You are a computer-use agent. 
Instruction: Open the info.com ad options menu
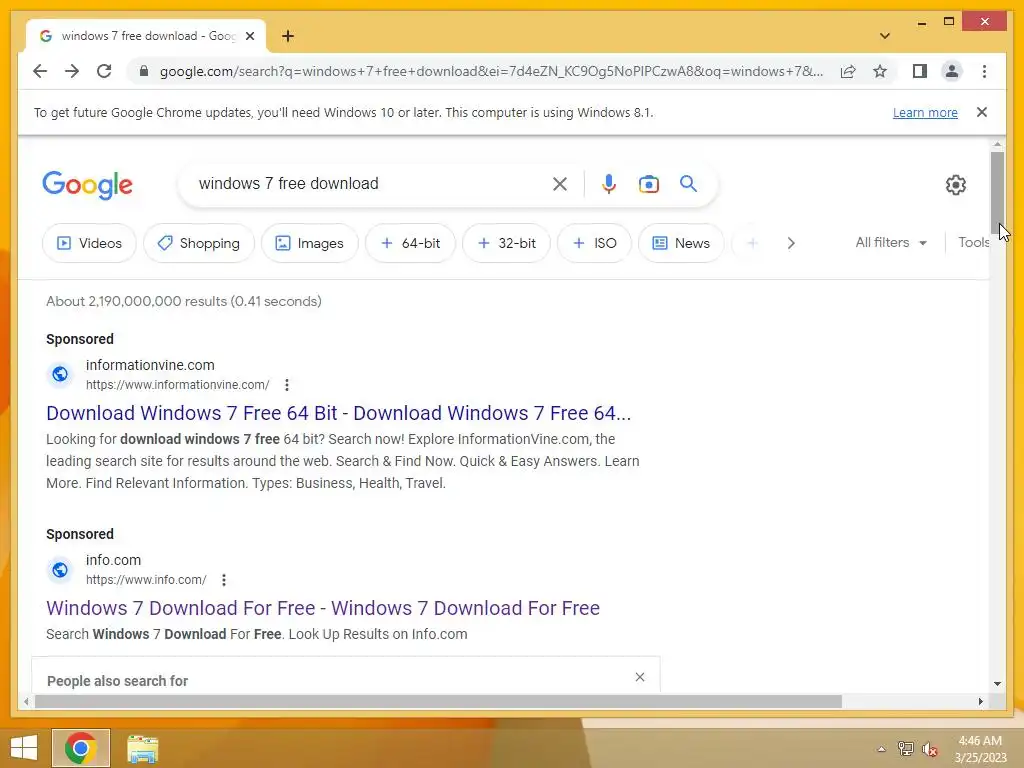(x=224, y=579)
